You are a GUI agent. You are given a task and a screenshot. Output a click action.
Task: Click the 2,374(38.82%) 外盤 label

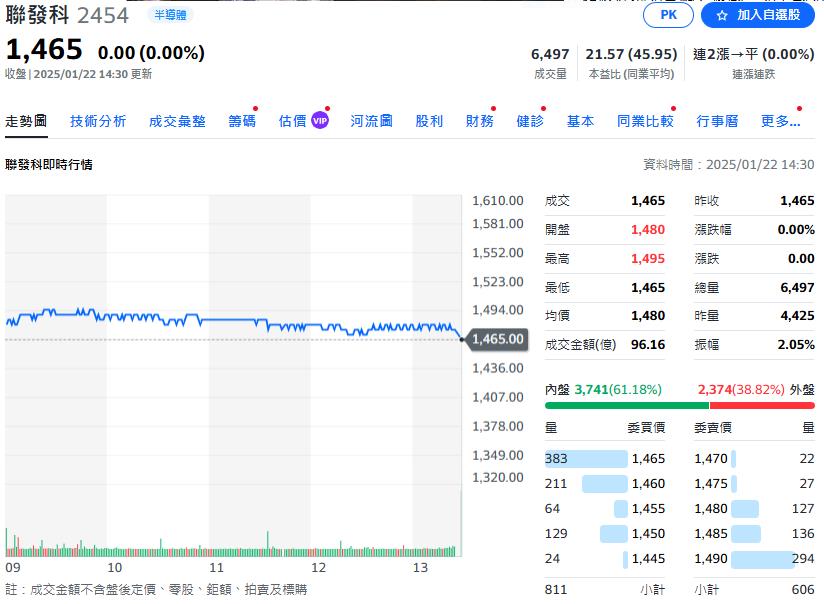coord(756,390)
